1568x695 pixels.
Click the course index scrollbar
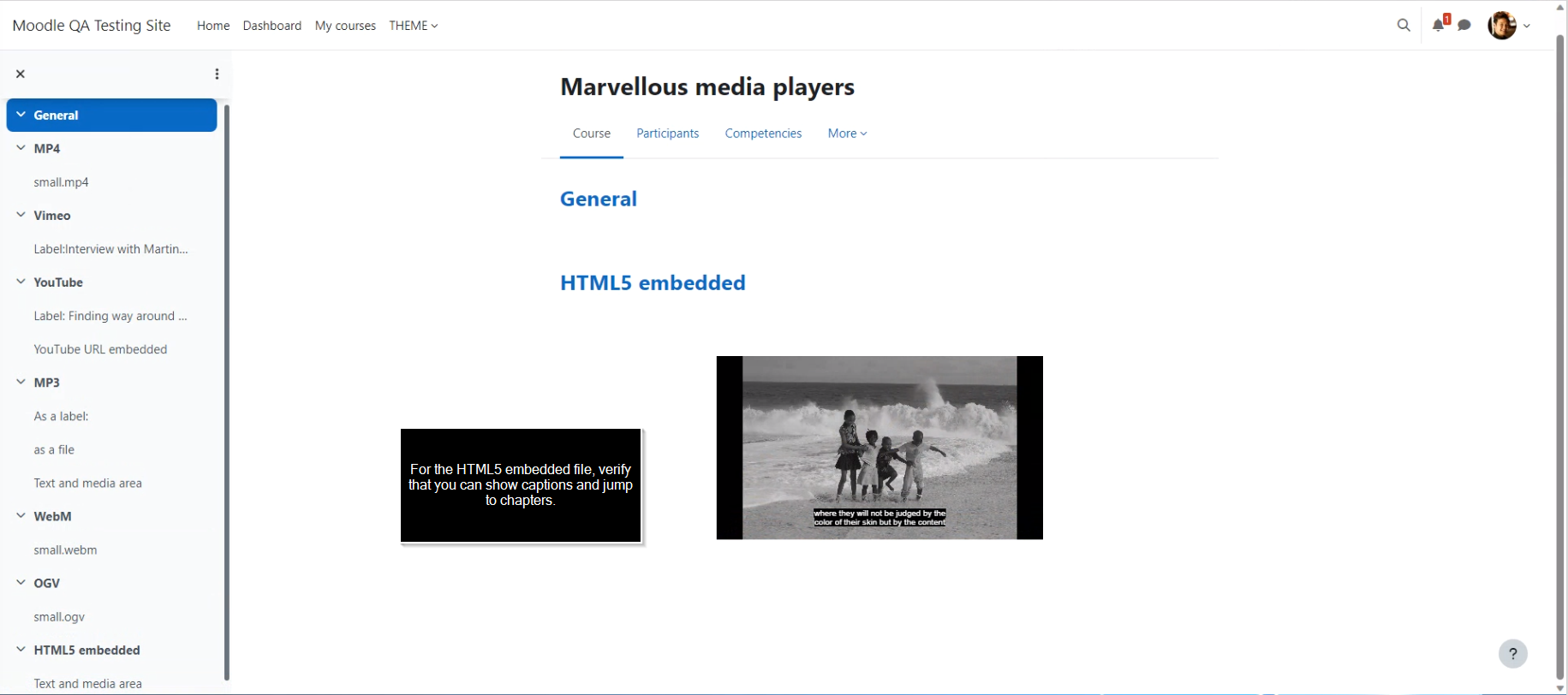(x=227, y=392)
